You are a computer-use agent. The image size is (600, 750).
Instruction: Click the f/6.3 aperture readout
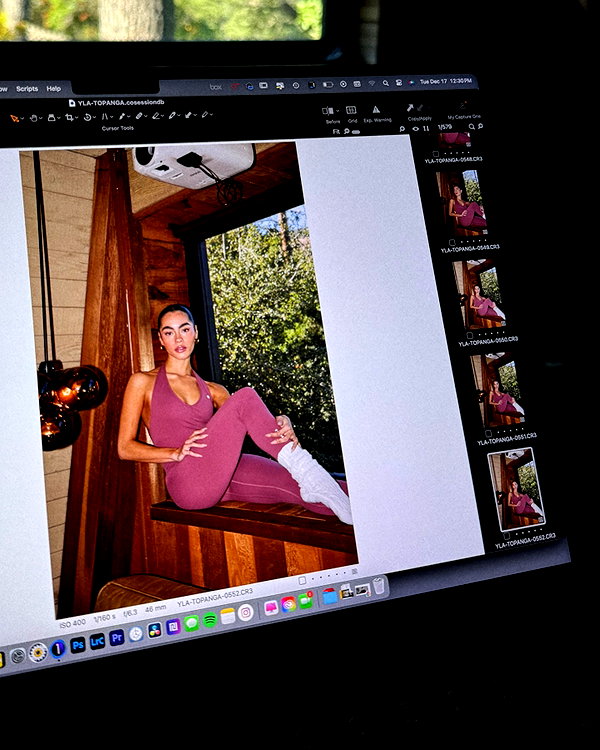(130, 613)
